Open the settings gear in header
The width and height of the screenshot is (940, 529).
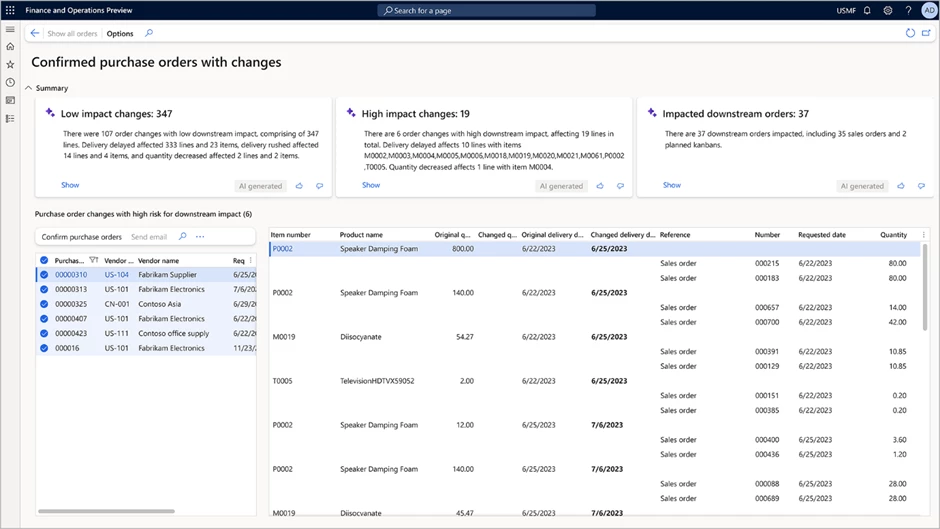point(888,11)
